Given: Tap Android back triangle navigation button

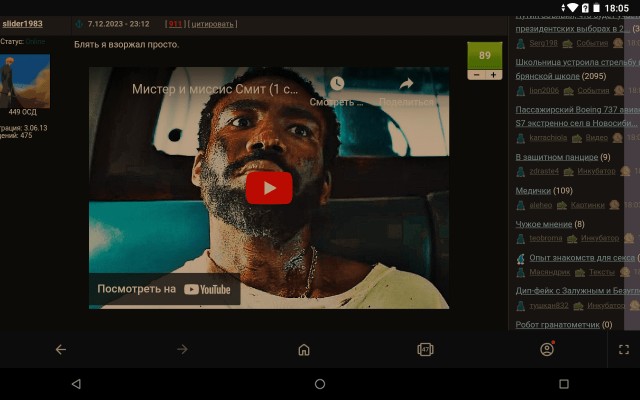Looking at the screenshot, I should [76, 384].
